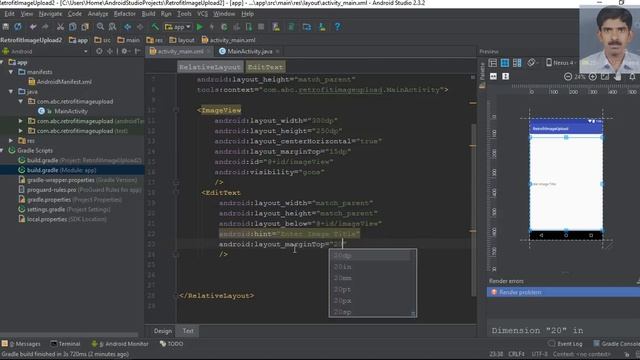
Task: Expand the androidTest package node
Action: (x=21, y=121)
